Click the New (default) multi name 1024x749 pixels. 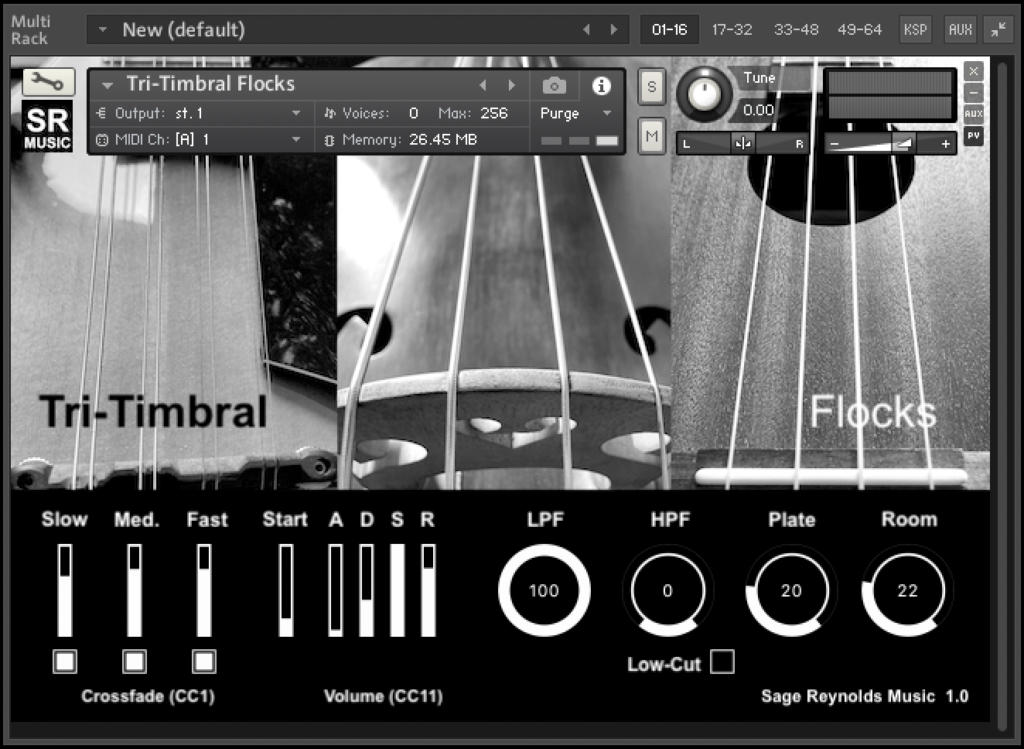pyautogui.click(x=184, y=29)
